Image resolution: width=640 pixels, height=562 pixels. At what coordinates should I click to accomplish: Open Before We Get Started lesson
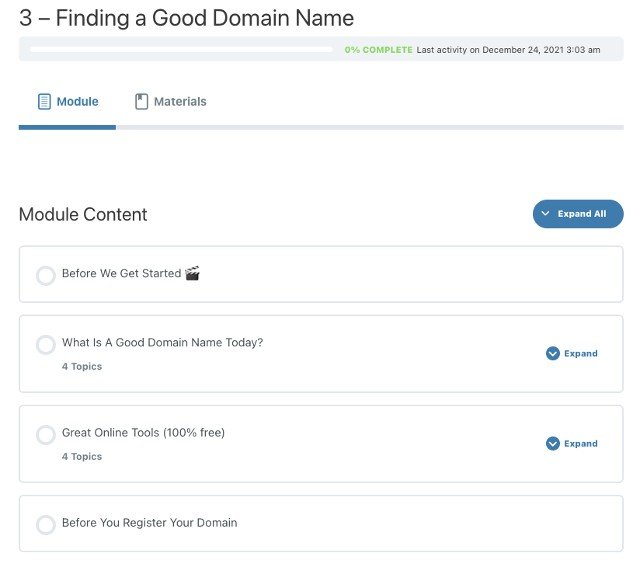click(122, 273)
